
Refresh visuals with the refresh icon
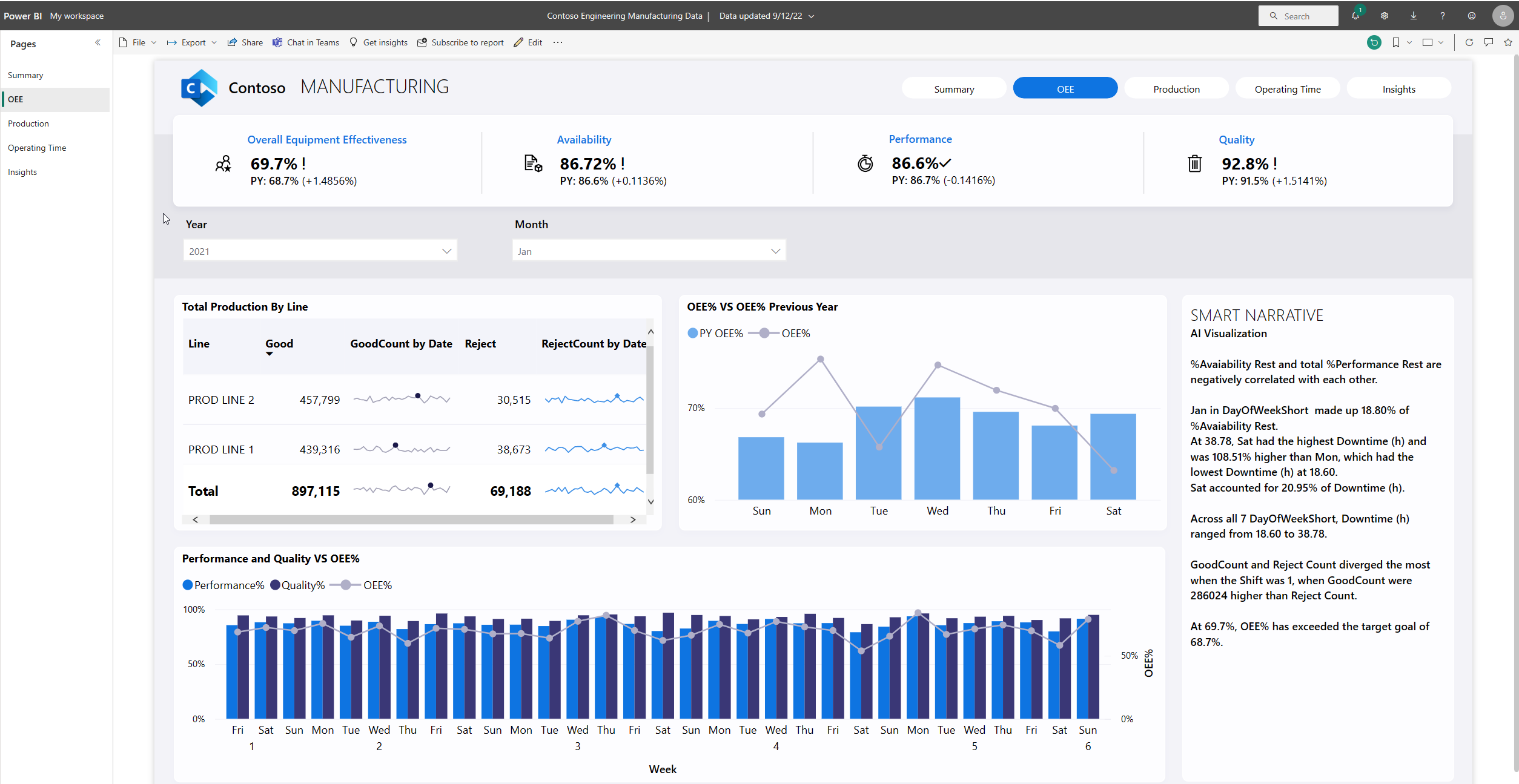(1469, 42)
